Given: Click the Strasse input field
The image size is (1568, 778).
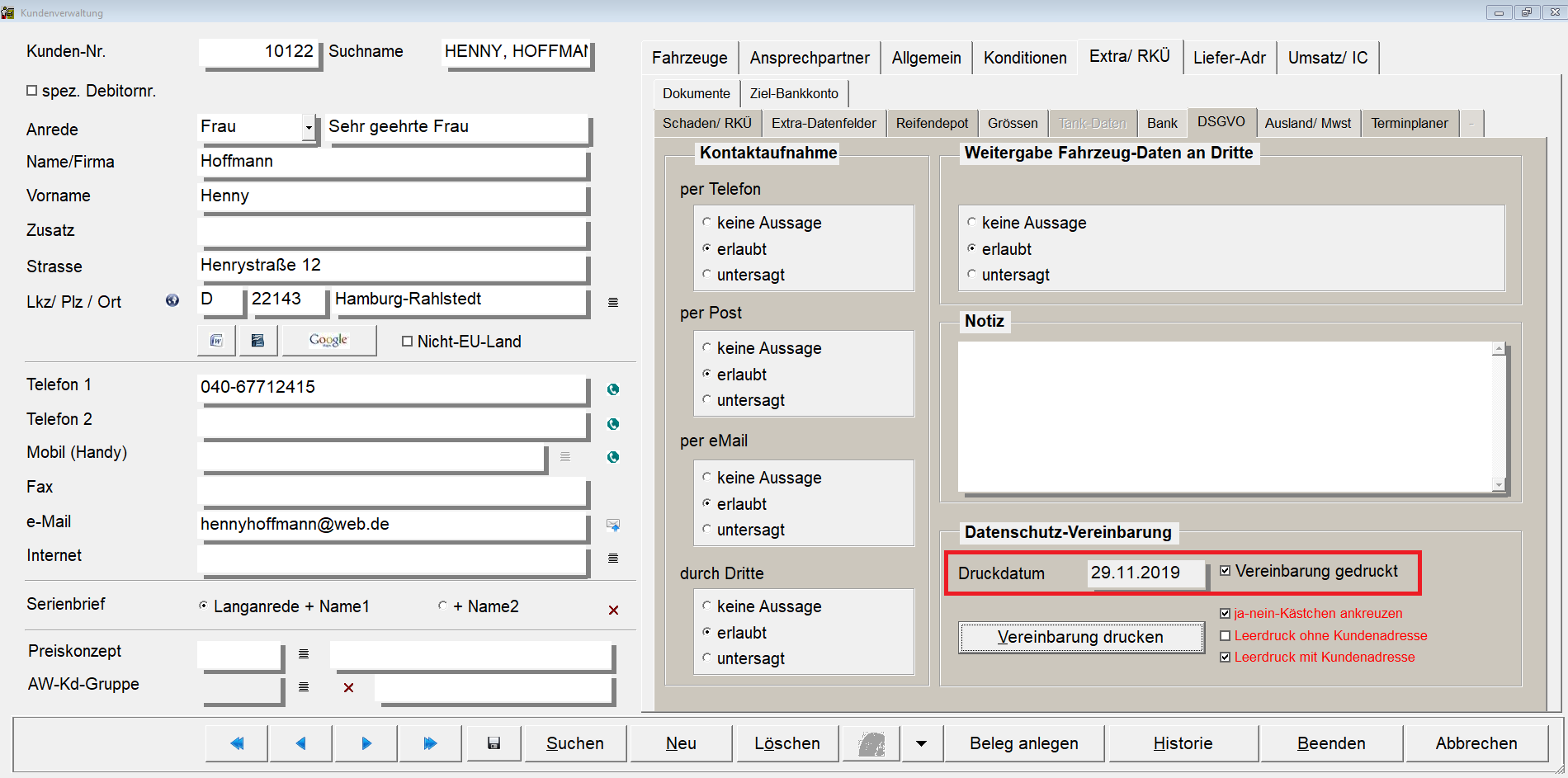Looking at the screenshot, I should pos(392,266).
